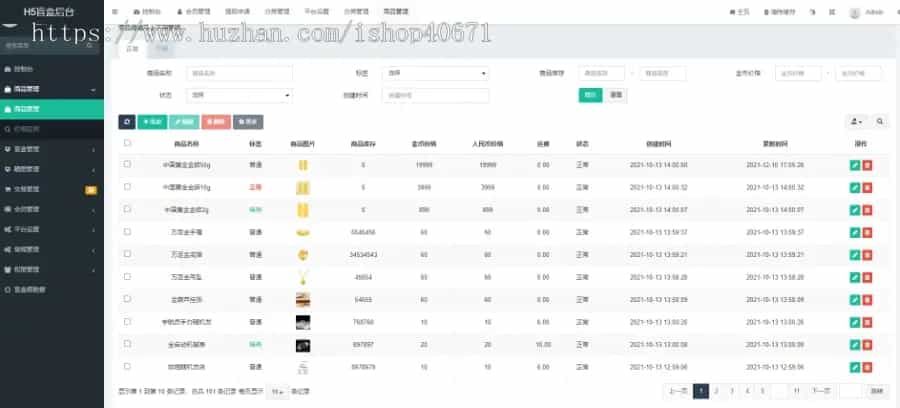Click the 商品名称 product name input field

(240, 73)
